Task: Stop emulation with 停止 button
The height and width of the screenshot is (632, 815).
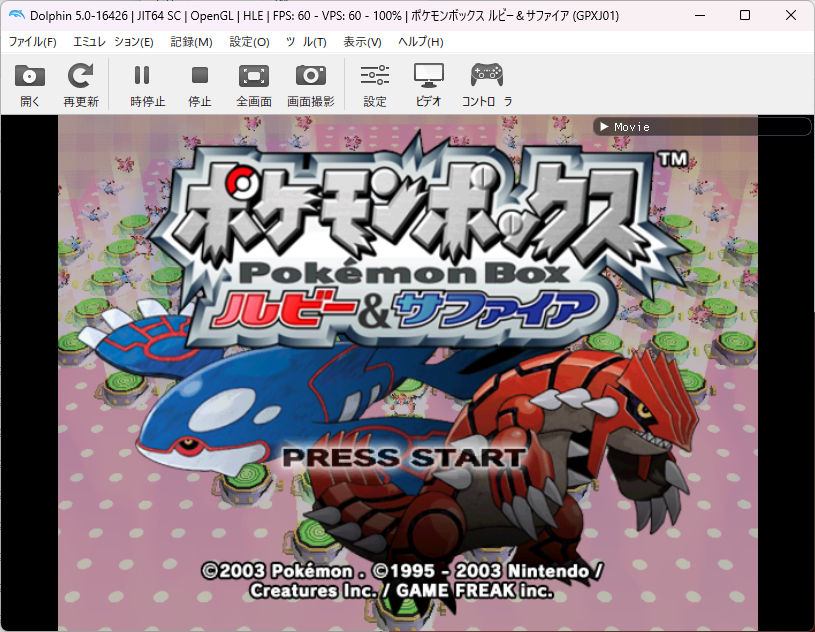Action: coord(200,85)
